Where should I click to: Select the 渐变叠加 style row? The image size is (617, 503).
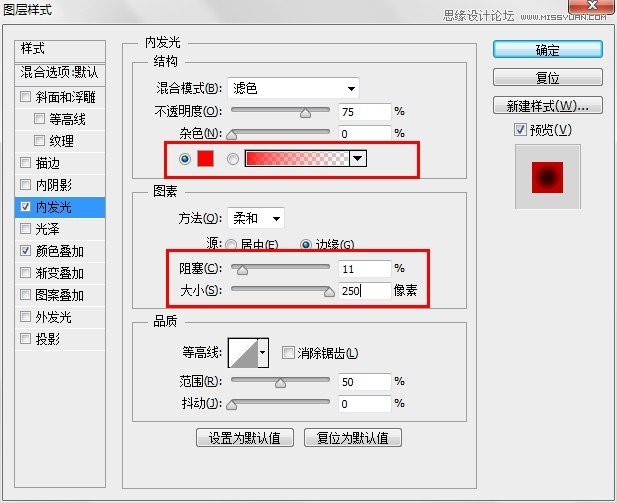tap(60, 273)
